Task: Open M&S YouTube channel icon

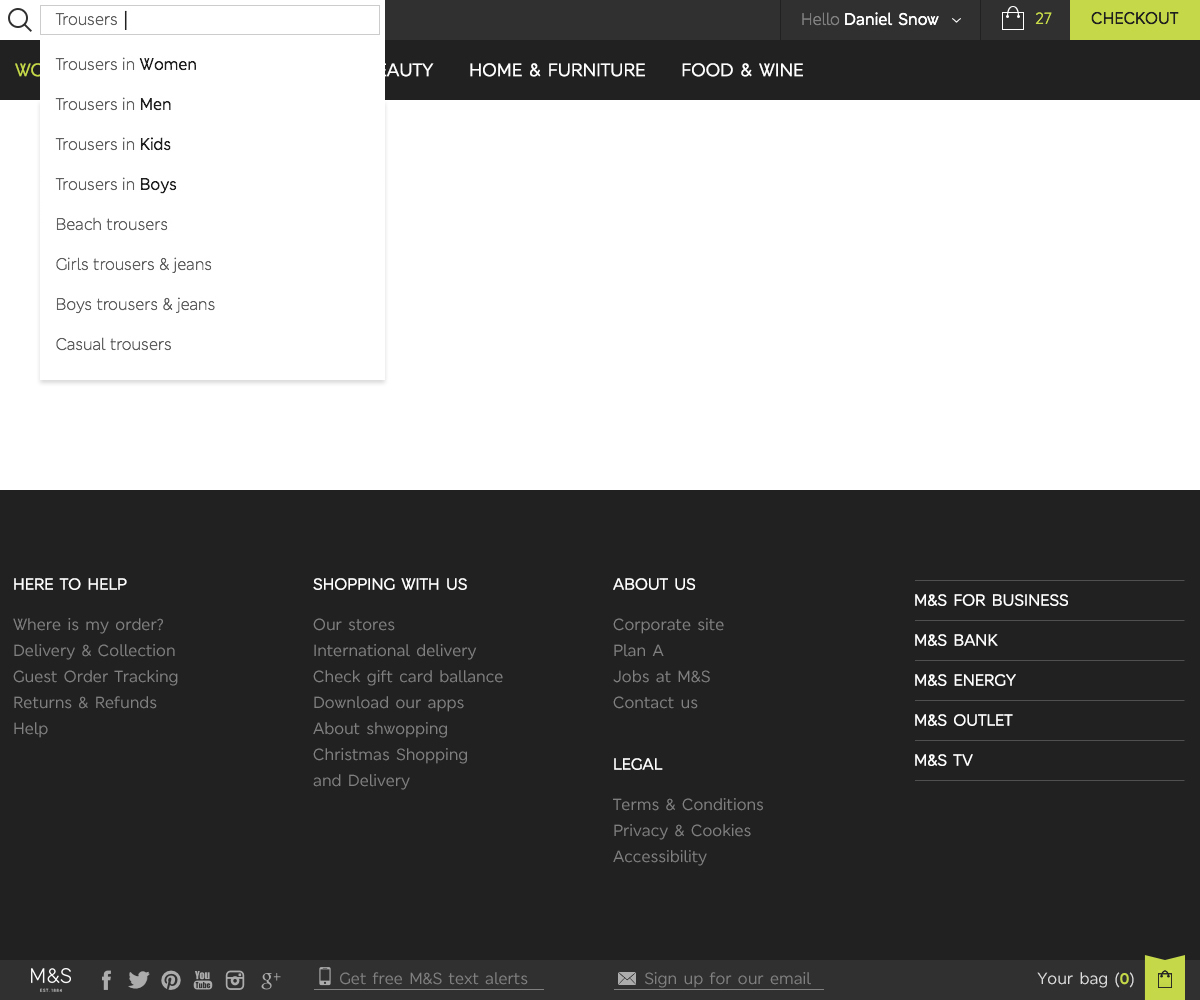Action: pyautogui.click(x=203, y=980)
